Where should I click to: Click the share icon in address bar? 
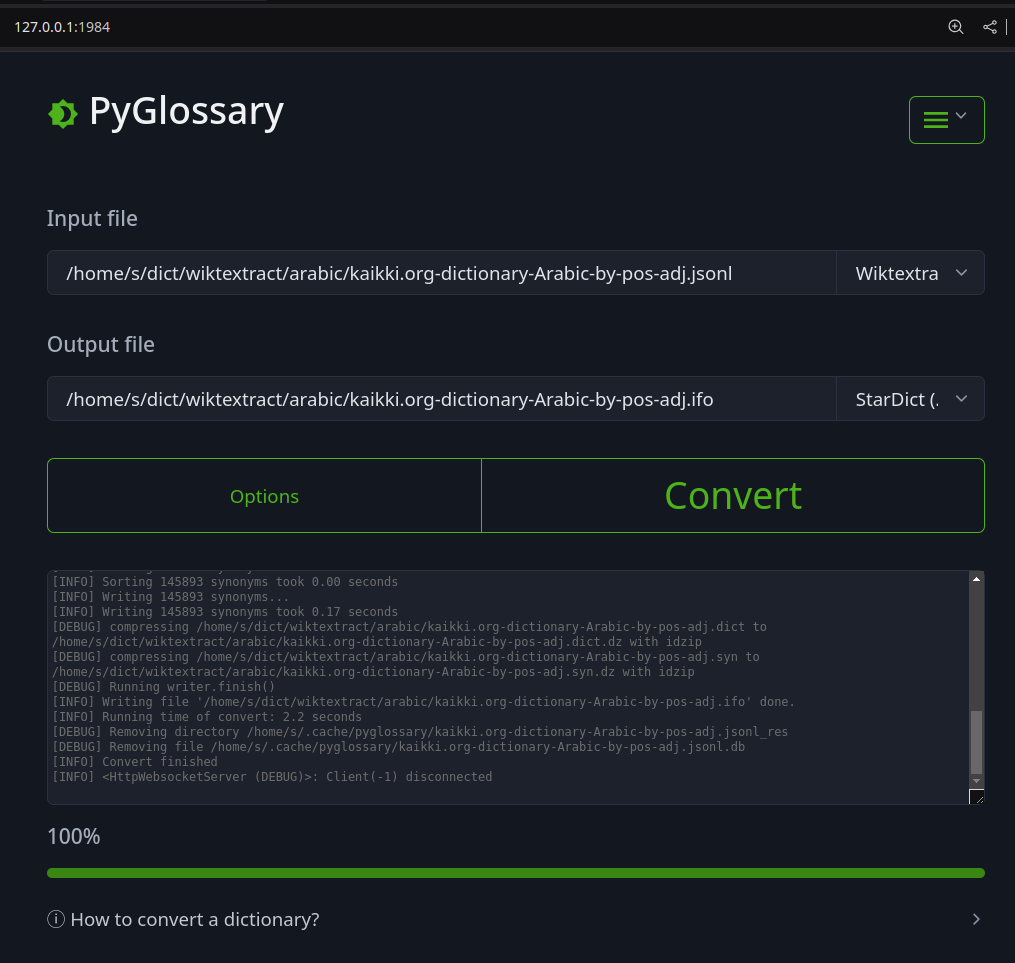pyautogui.click(x=990, y=27)
